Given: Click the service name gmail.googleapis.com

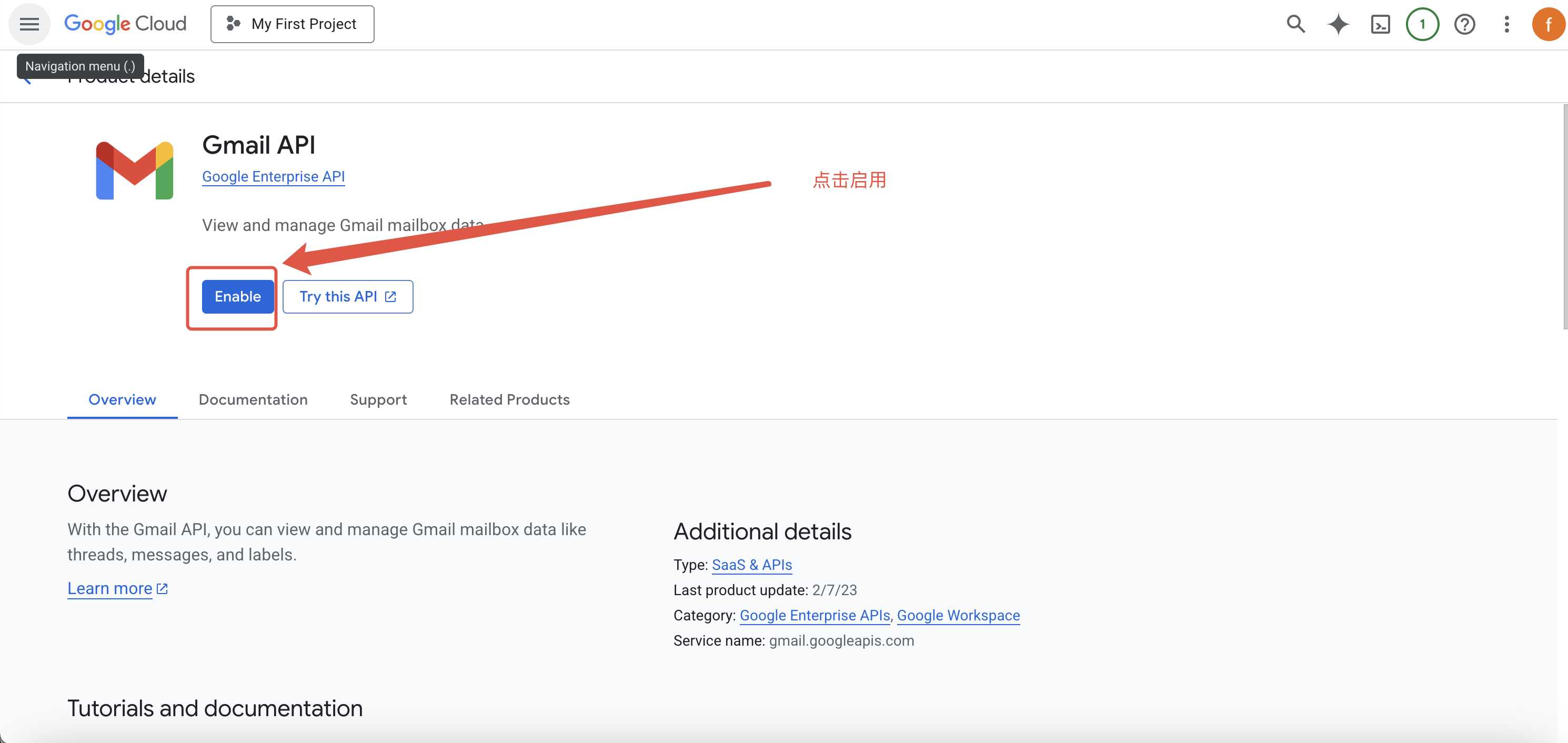Looking at the screenshot, I should 841,641.
